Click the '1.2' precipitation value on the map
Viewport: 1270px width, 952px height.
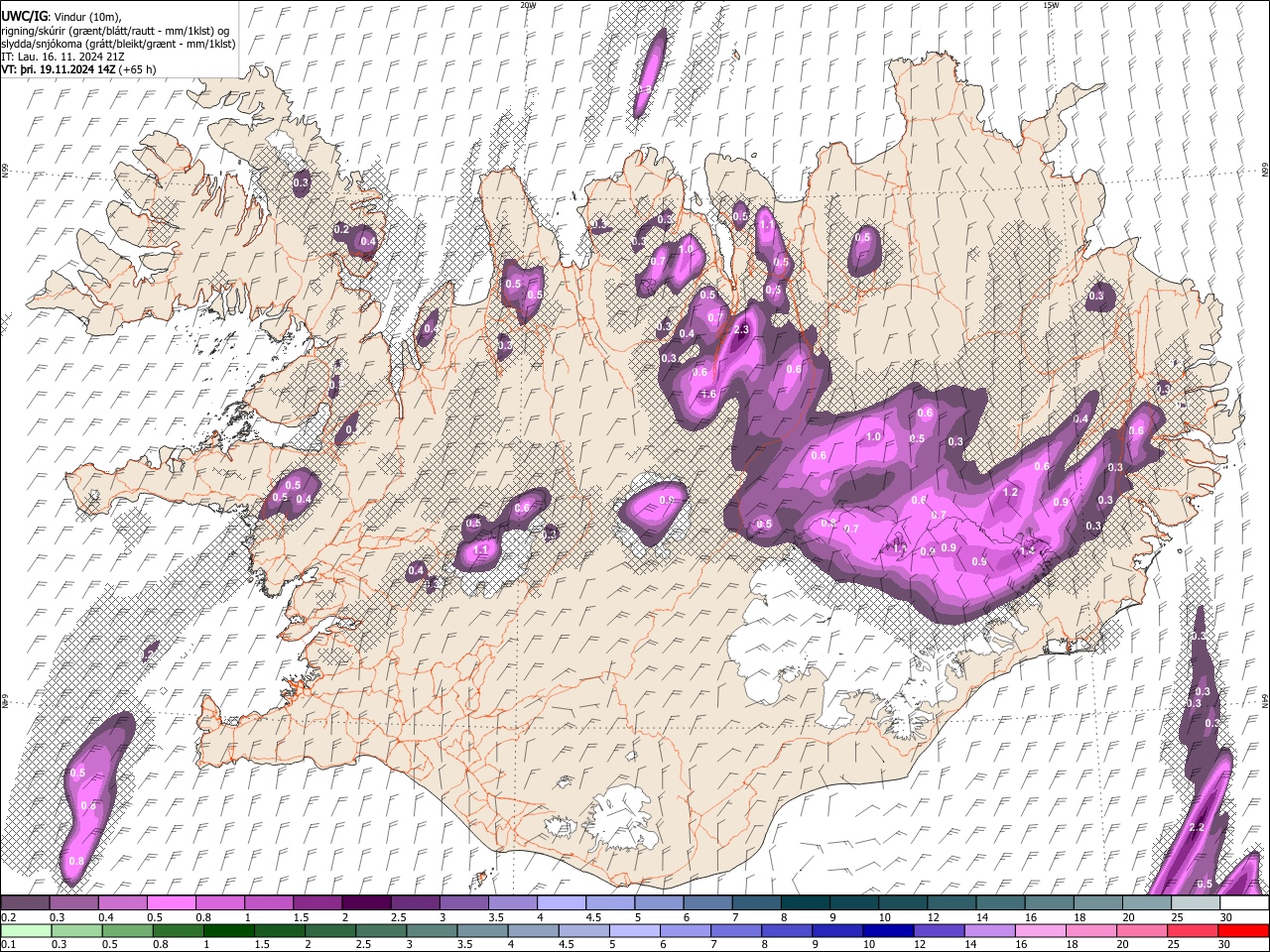(x=1011, y=492)
